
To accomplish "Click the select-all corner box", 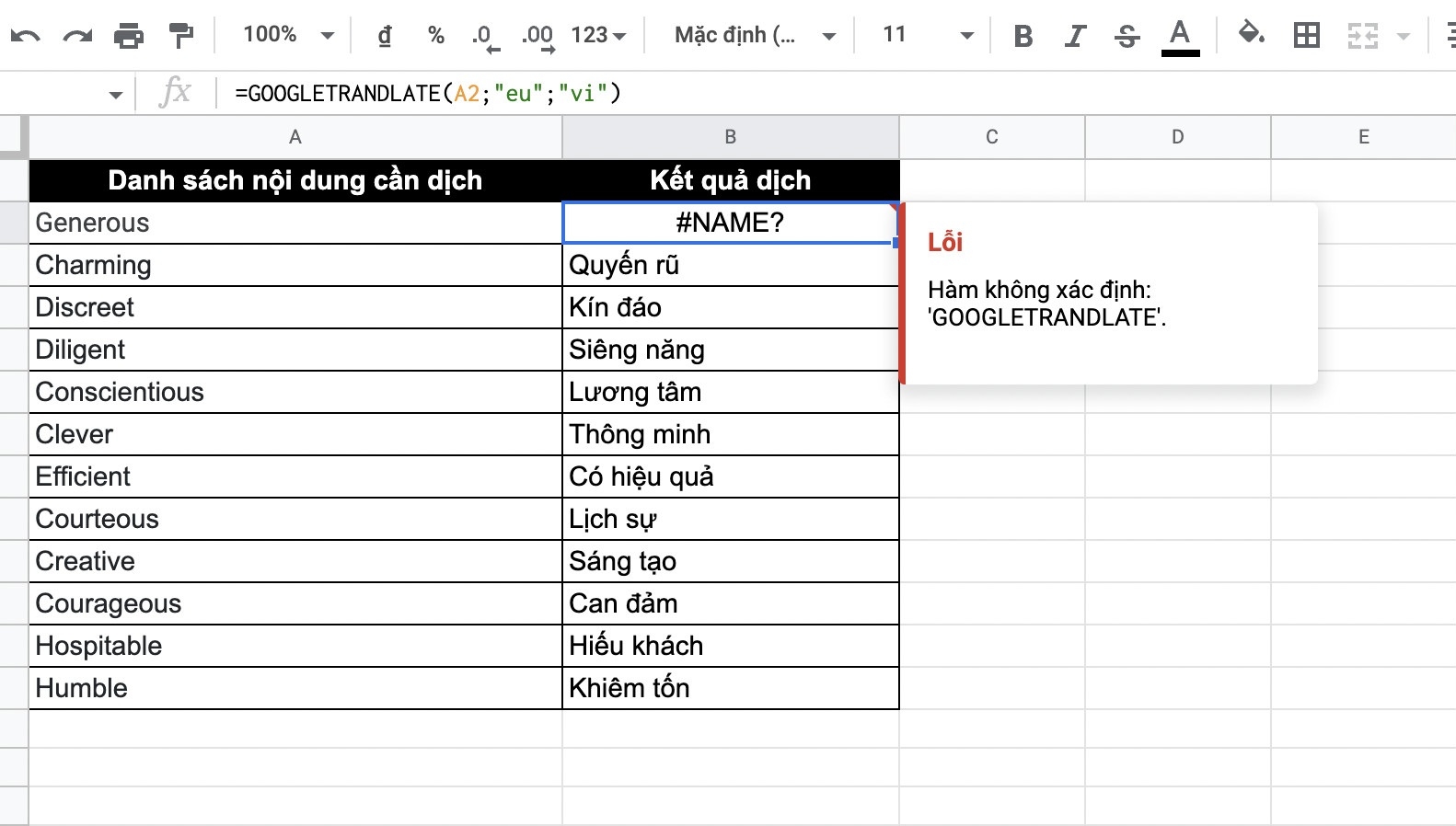I will tap(15, 137).
